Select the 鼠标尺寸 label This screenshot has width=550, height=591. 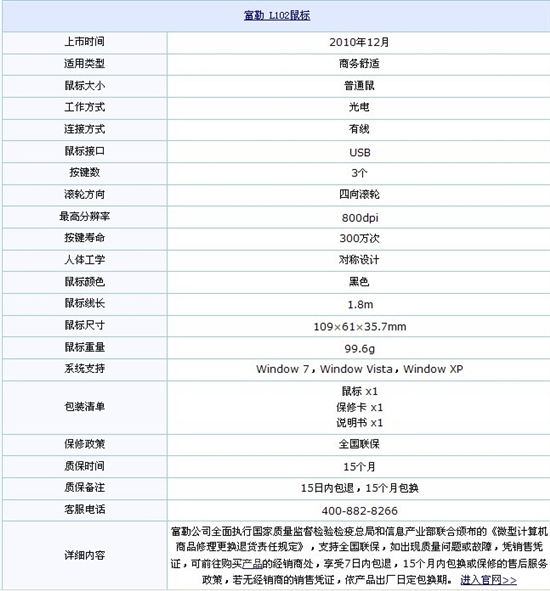84,325
